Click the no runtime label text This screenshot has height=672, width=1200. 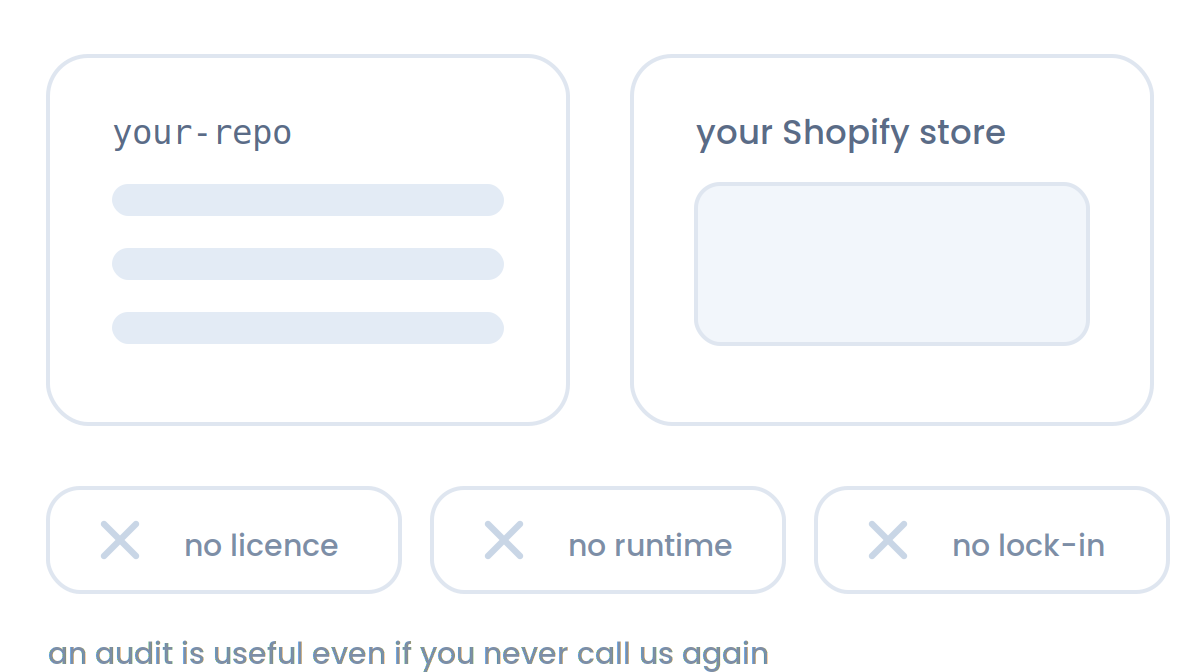coord(650,546)
